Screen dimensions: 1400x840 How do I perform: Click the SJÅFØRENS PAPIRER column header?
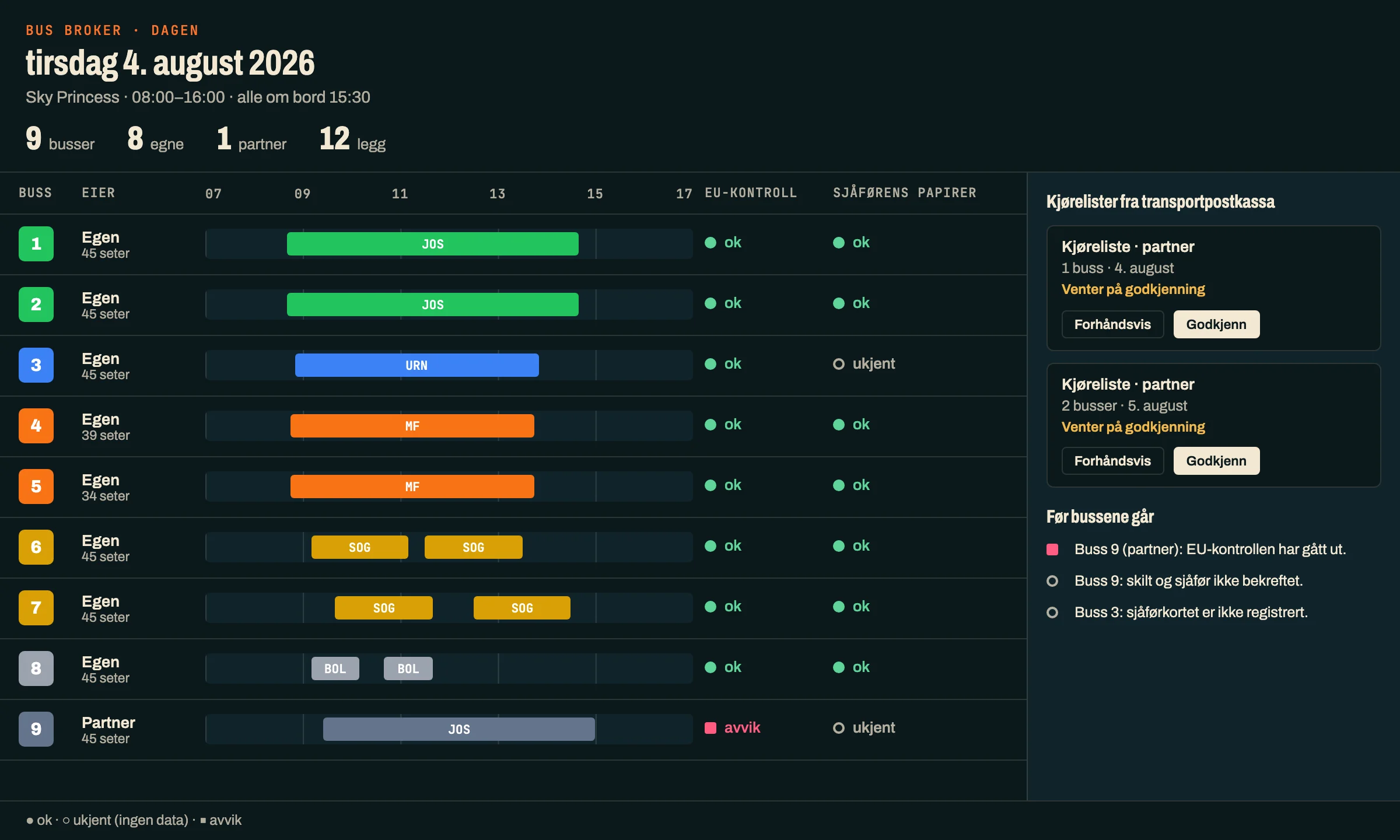pos(905,192)
